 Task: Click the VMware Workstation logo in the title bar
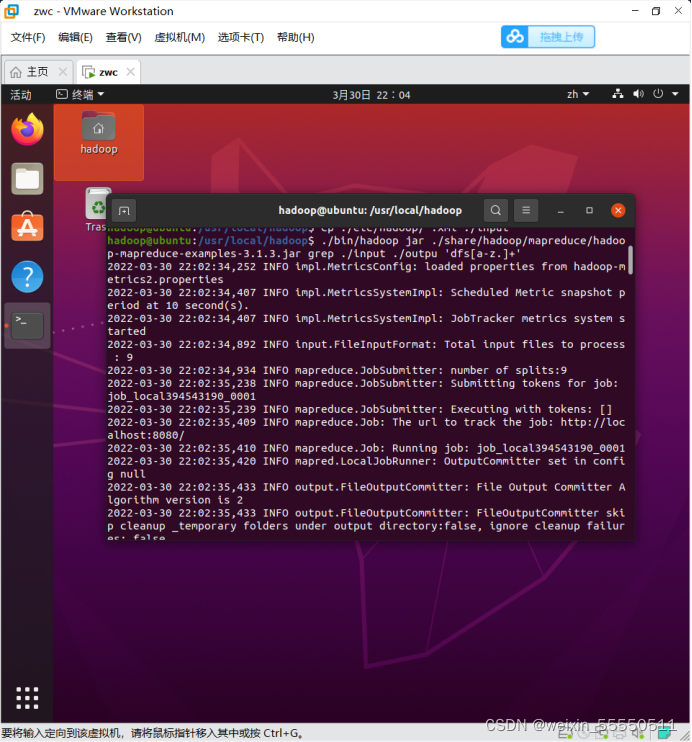(x=11, y=11)
